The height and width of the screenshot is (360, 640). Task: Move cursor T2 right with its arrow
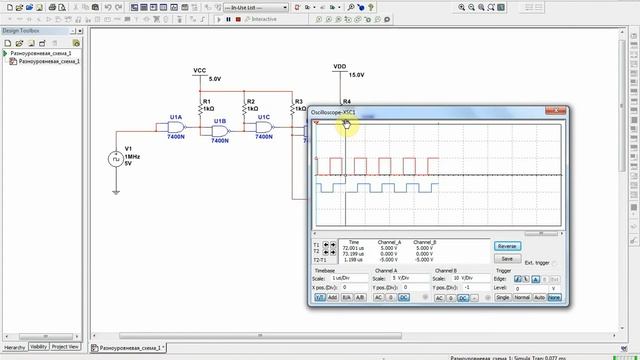(333, 252)
